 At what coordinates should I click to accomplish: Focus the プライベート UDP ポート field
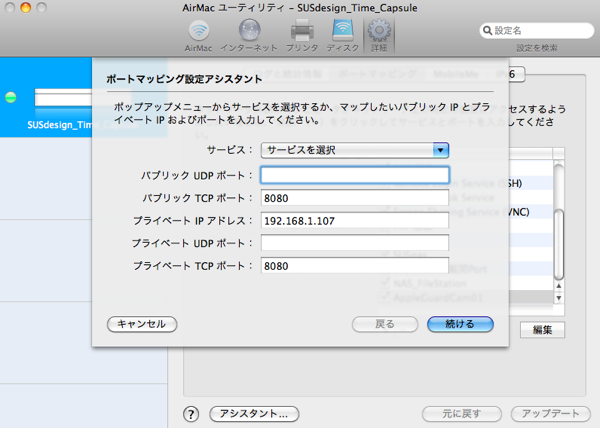point(355,243)
